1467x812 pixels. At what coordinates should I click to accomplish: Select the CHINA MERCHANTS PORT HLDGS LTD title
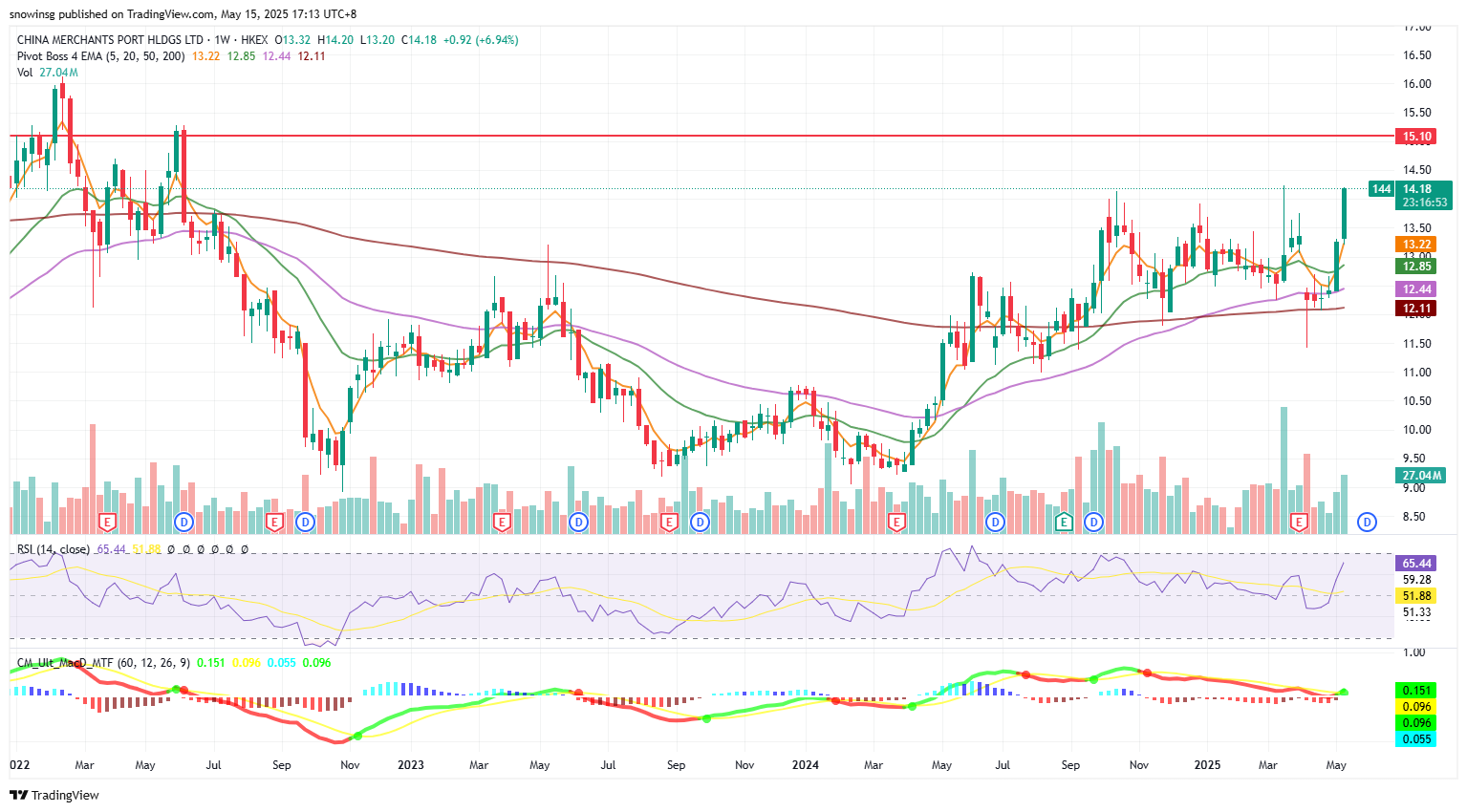(111, 40)
